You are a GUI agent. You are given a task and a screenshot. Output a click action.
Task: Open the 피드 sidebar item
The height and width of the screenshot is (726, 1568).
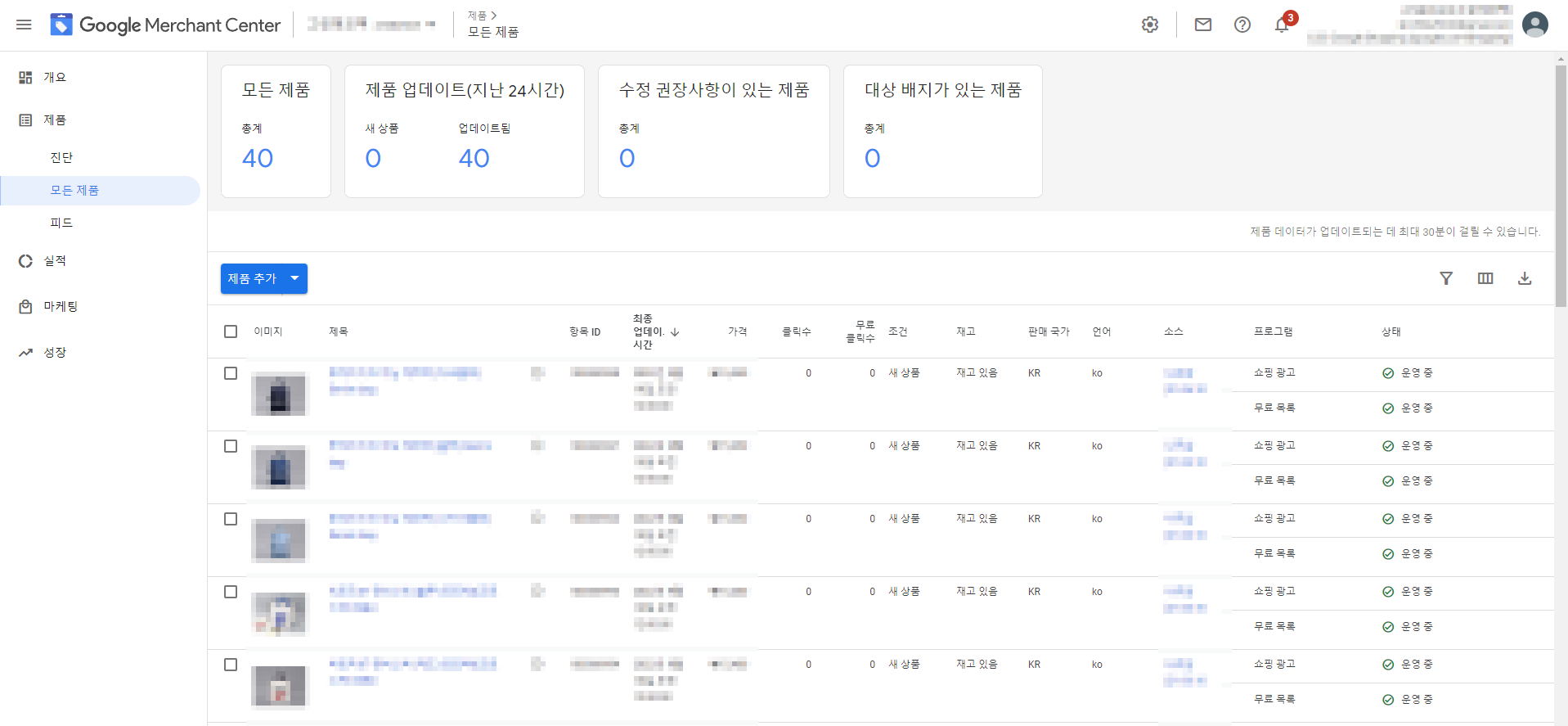61,223
